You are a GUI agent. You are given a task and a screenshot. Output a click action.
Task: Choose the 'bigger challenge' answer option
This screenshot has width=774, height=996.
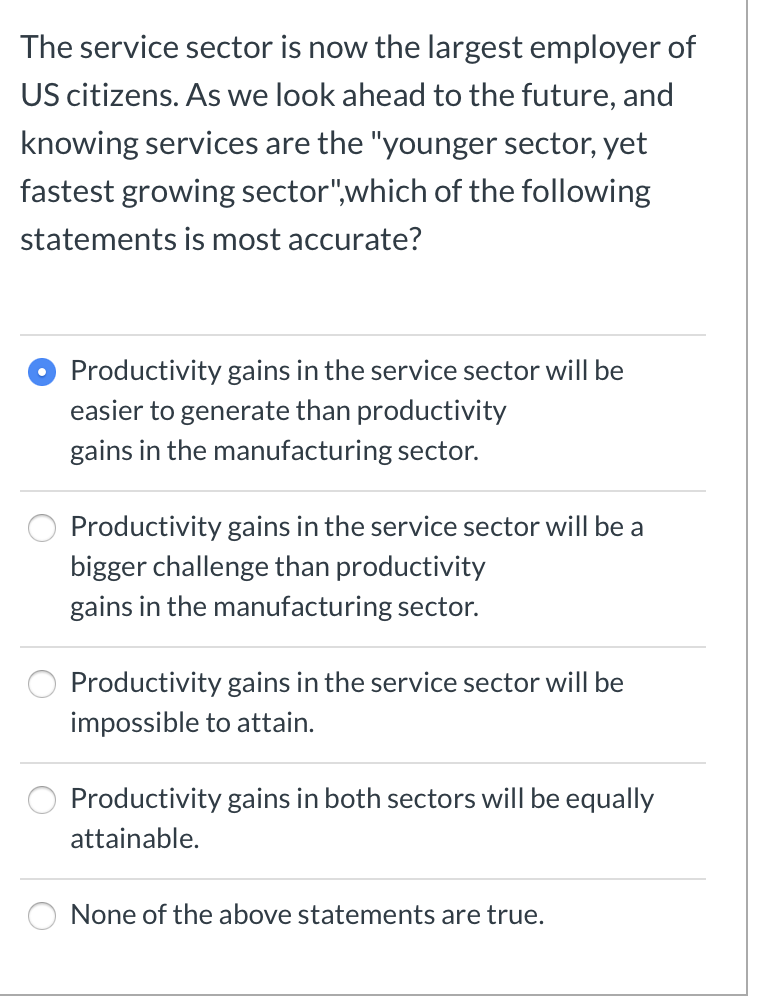point(41,528)
